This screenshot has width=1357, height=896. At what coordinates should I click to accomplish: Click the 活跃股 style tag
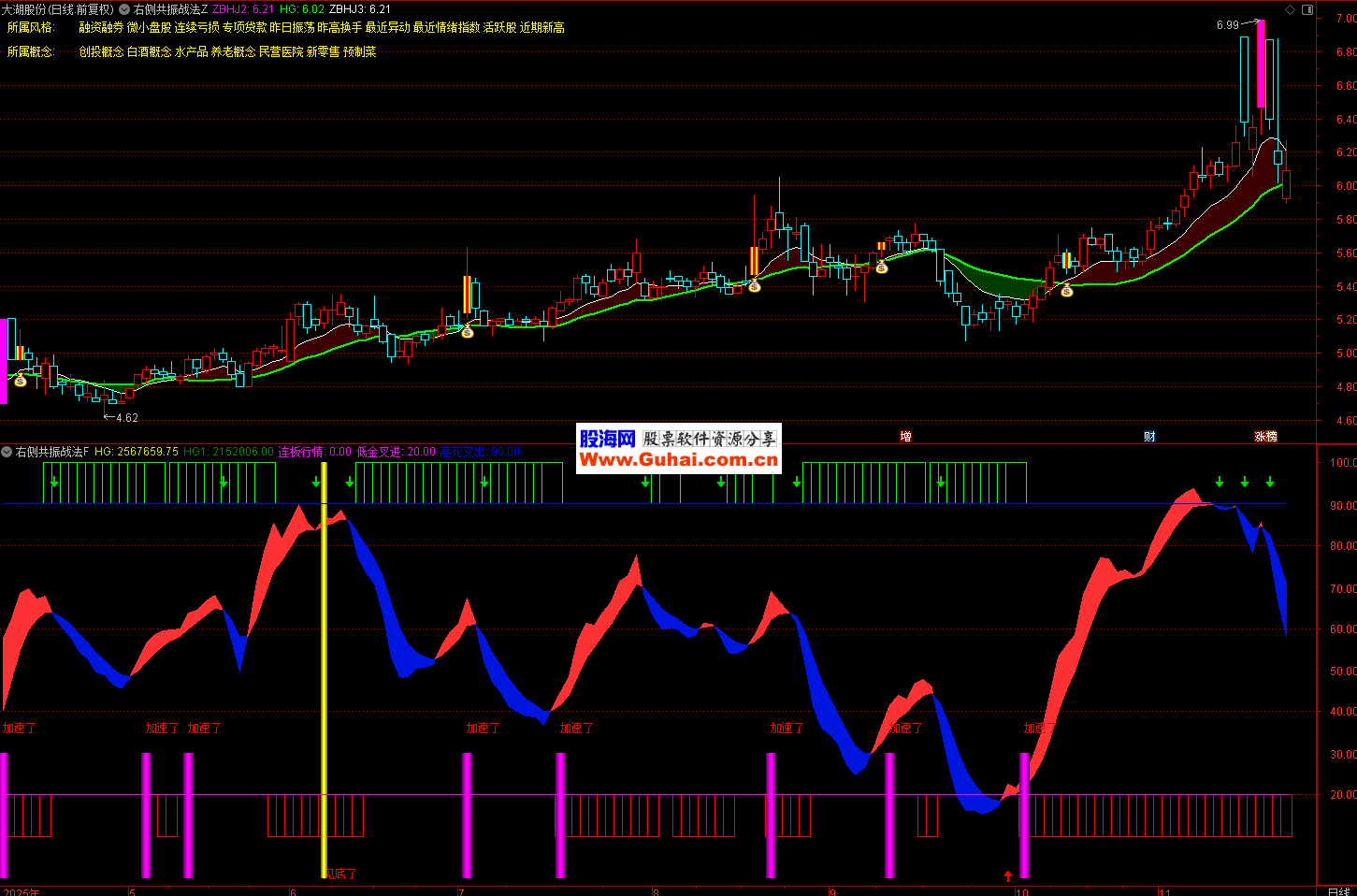pyautogui.click(x=499, y=28)
